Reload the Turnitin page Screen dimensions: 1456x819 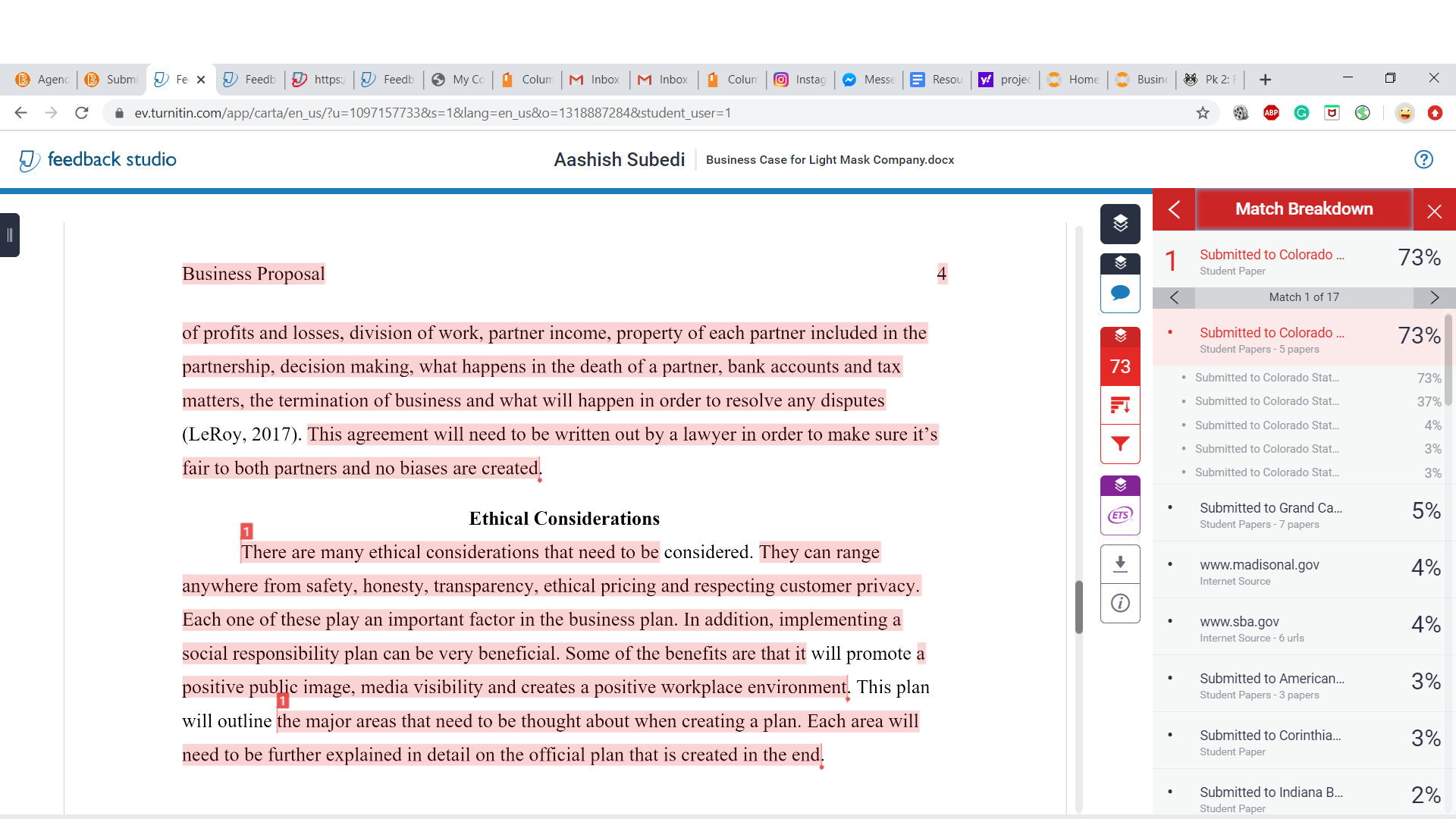(x=82, y=113)
